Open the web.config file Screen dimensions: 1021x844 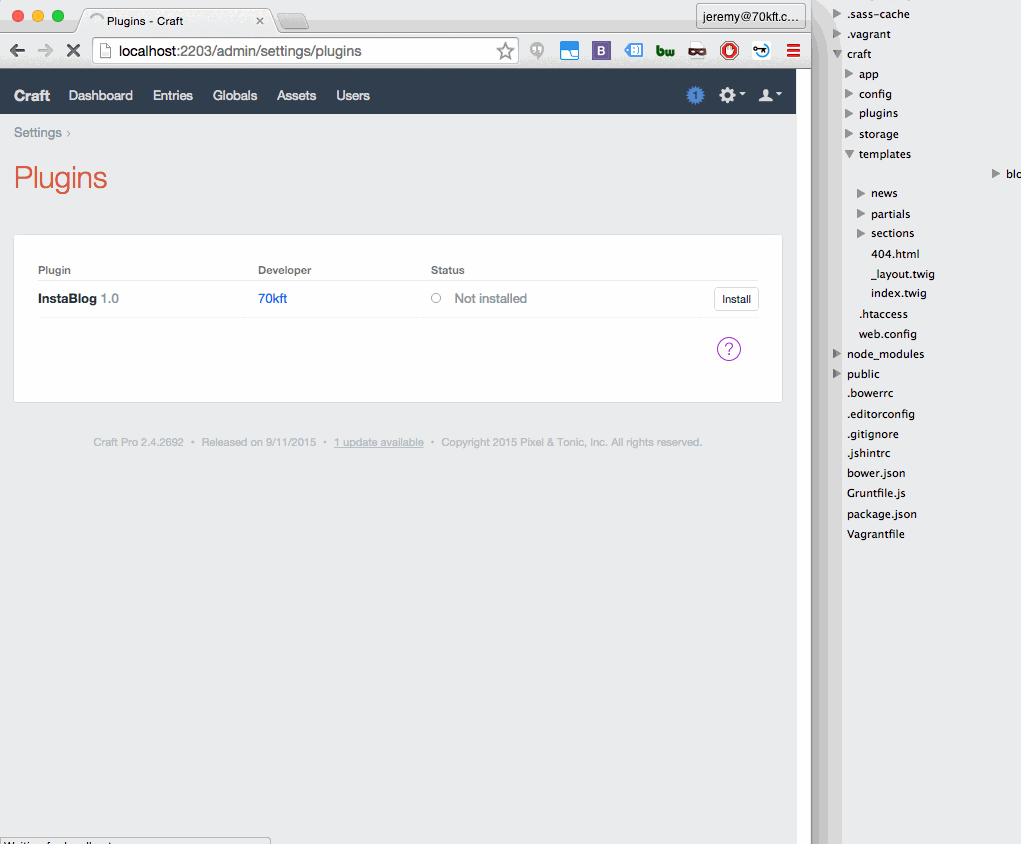pyautogui.click(x=888, y=334)
